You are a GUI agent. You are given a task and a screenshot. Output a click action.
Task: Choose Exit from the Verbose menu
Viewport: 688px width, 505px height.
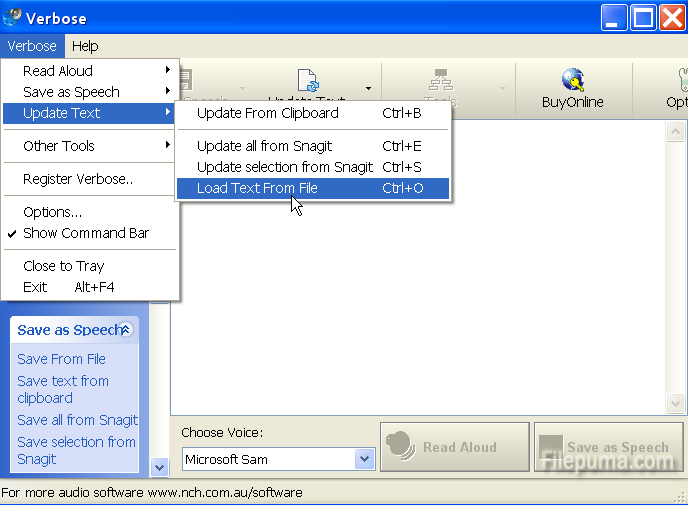point(90,287)
